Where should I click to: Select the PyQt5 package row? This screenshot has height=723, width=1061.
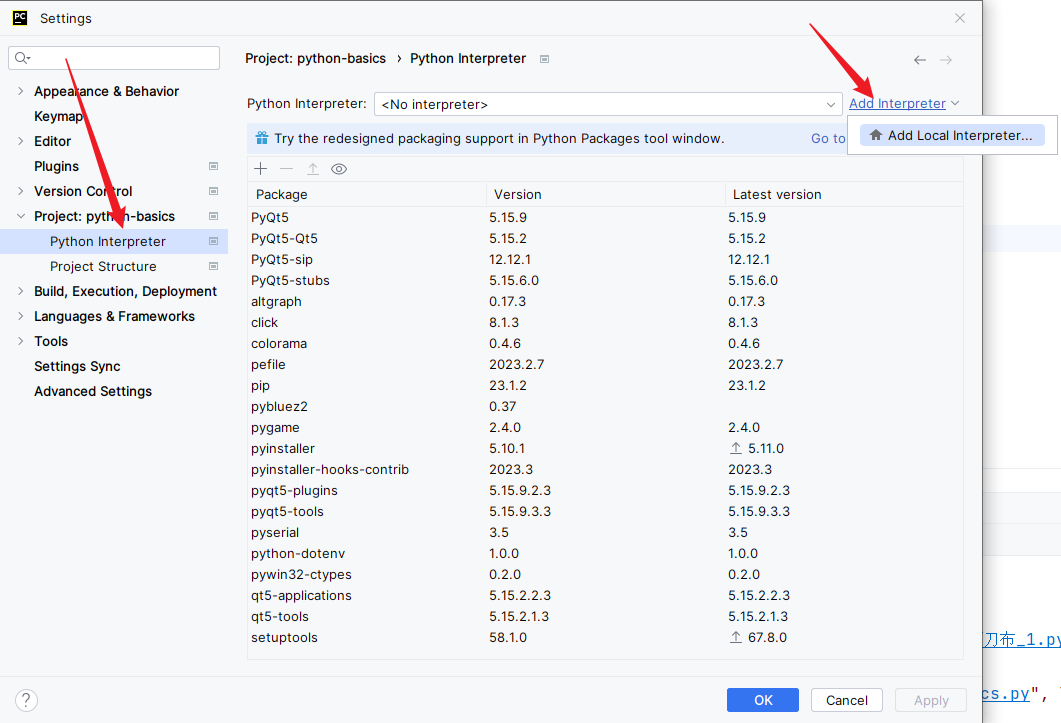(605, 217)
